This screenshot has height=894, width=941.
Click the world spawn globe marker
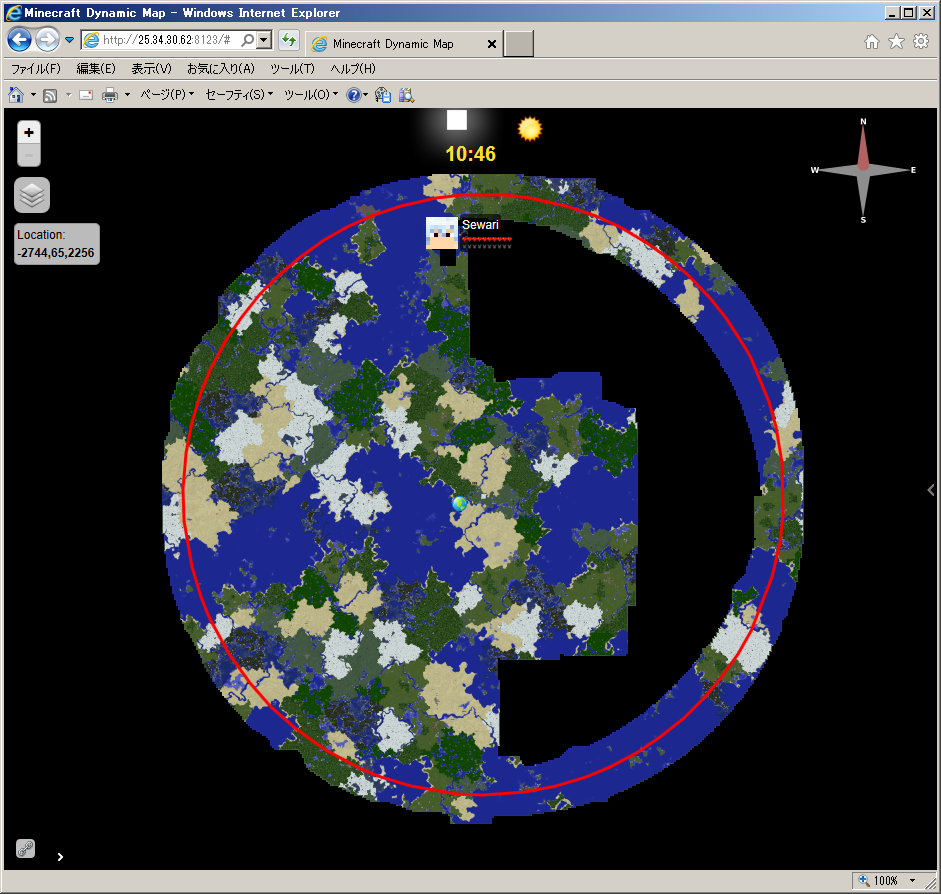460,503
